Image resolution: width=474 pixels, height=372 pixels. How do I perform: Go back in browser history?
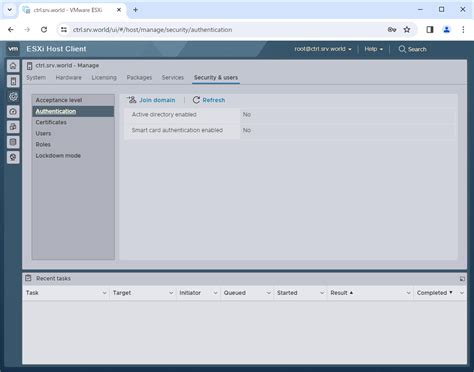coord(11,30)
